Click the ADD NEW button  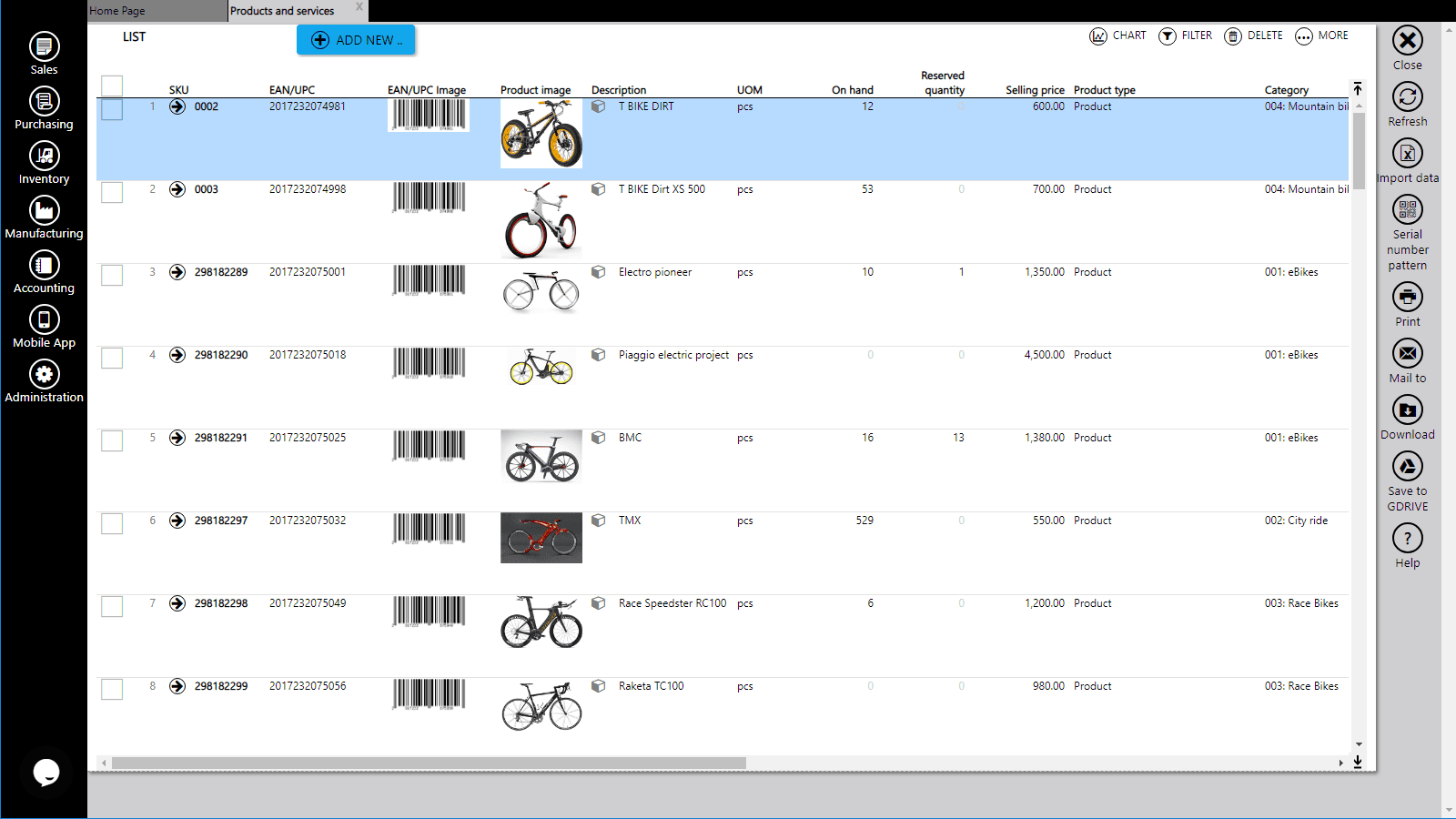356,40
